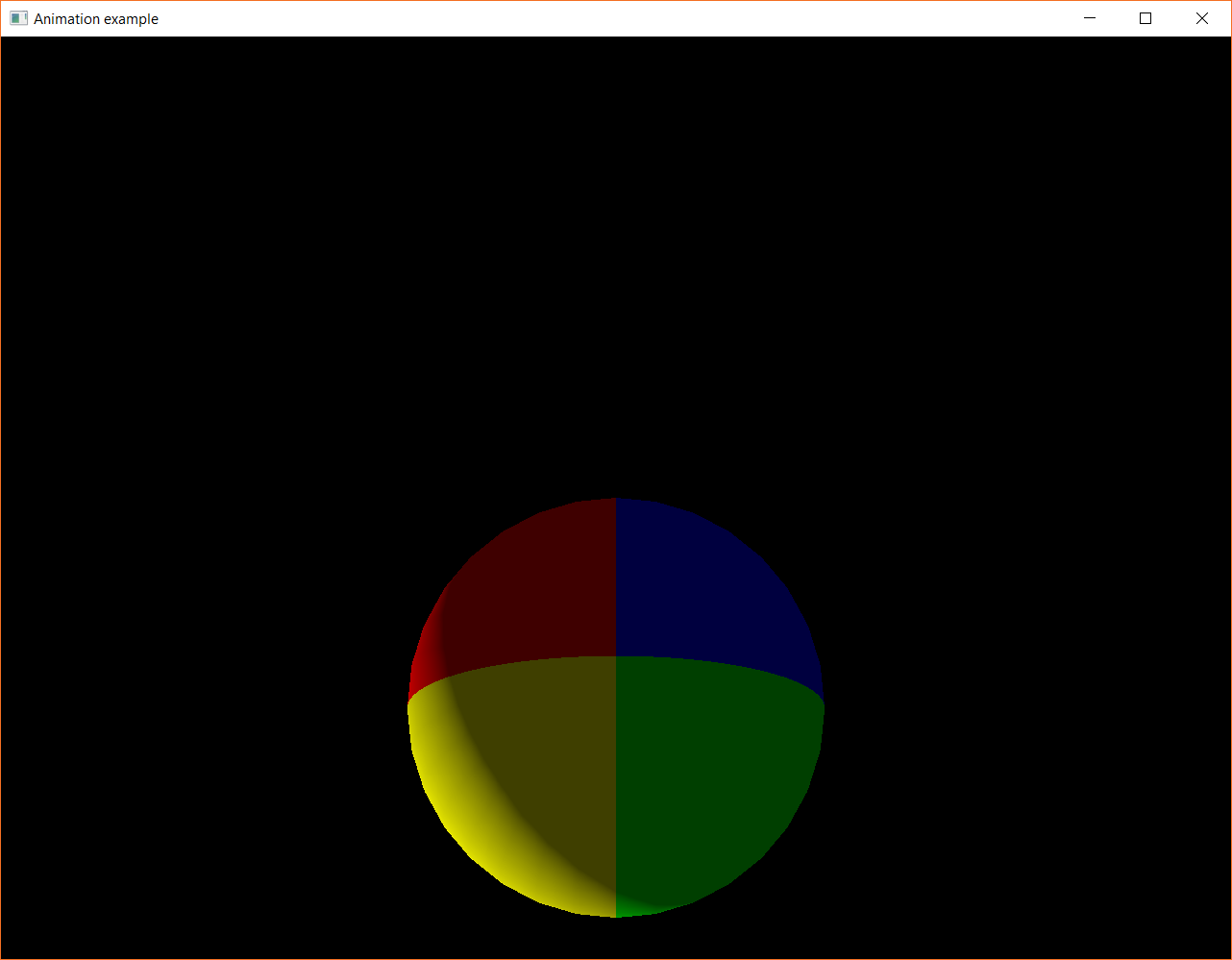Maximize the Animation example window

(1146, 18)
